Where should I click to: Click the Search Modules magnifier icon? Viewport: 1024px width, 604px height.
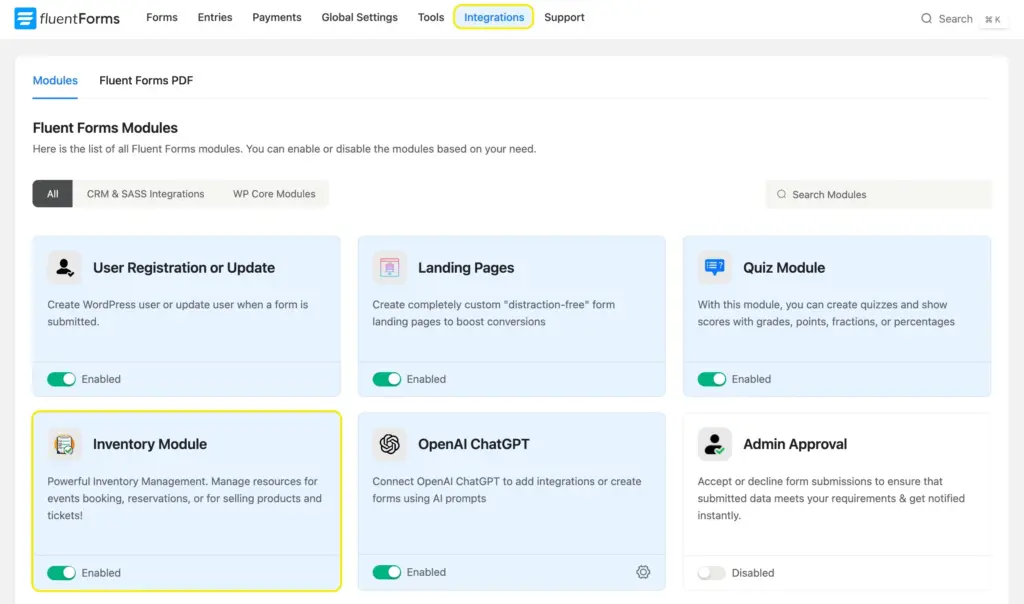point(781,194)
